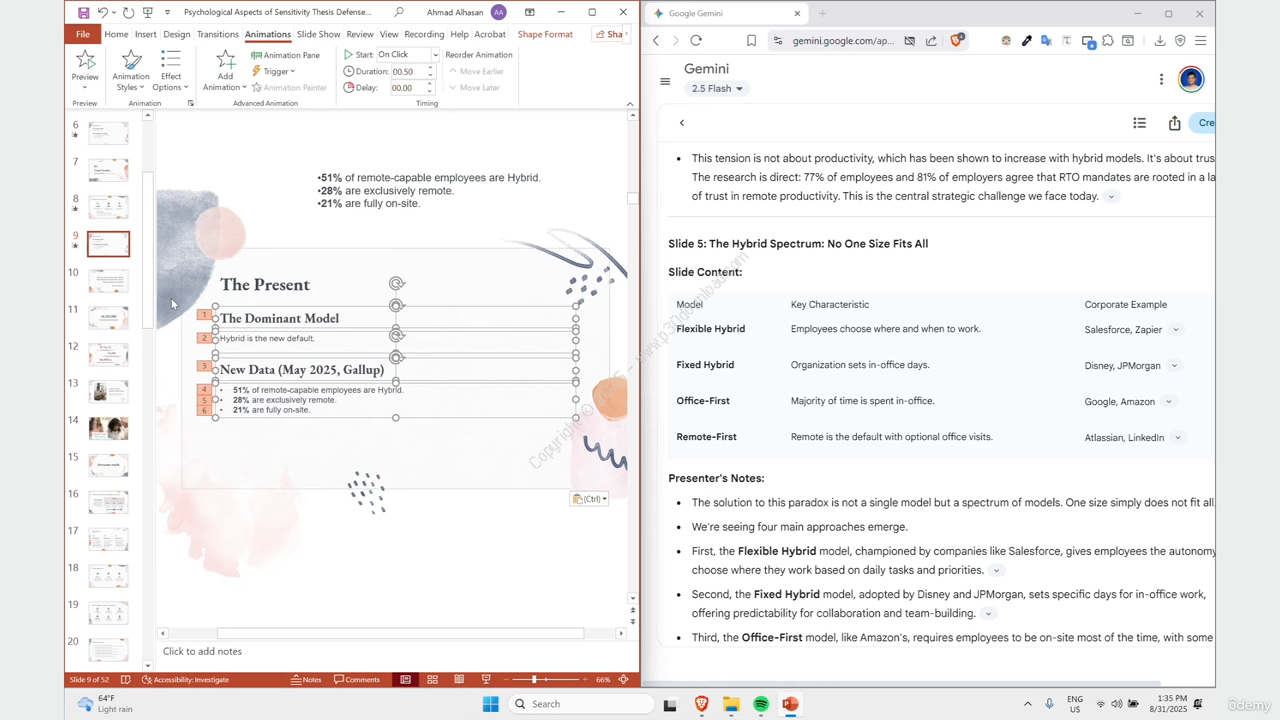Image resolution: width=1280 pixels, height=720 pixels.
Task: Switch to Slide Sorter view in status bar
Action: (x=432, y=680)
